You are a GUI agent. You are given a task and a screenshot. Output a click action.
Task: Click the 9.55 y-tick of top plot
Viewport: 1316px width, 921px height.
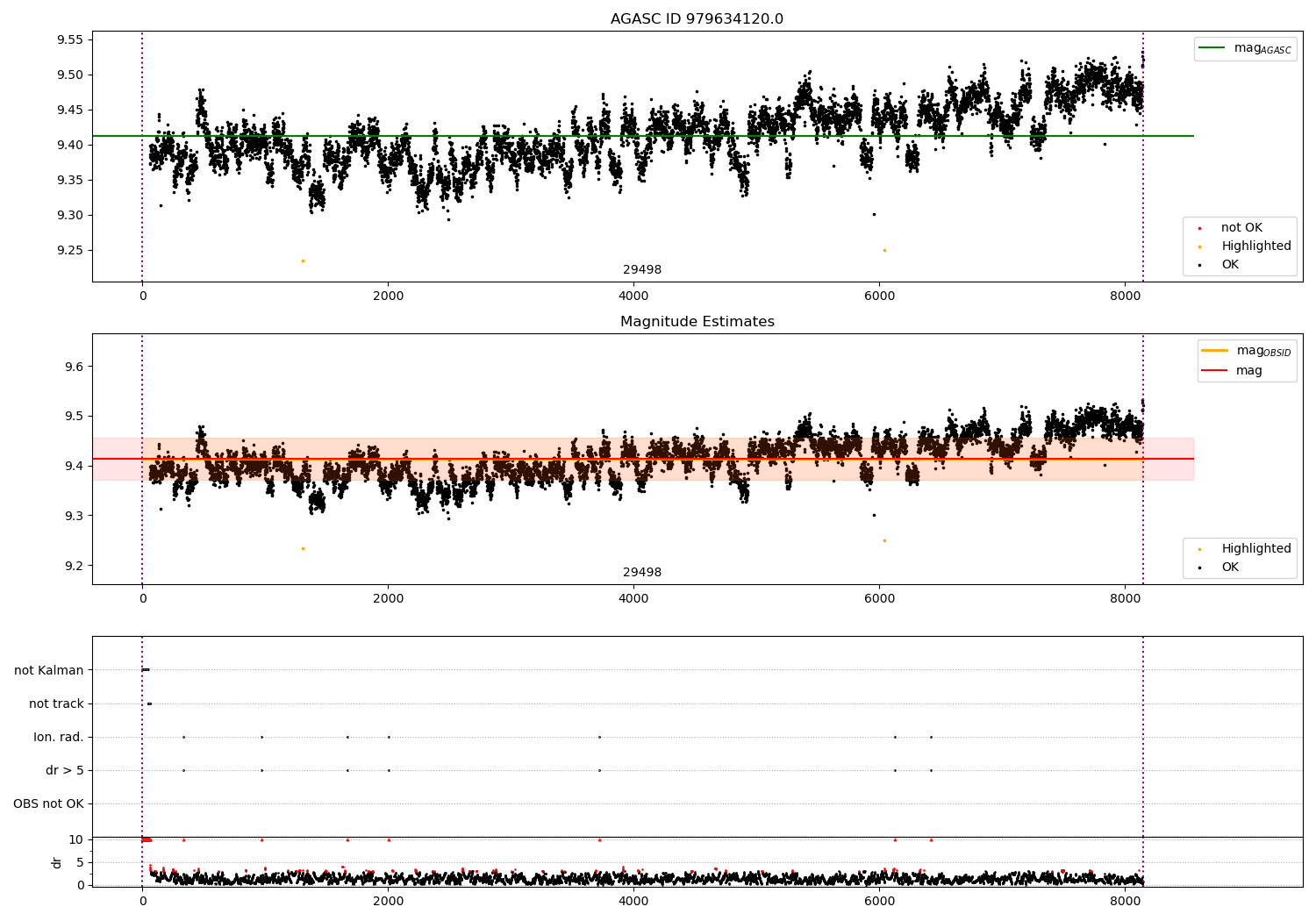69,39
